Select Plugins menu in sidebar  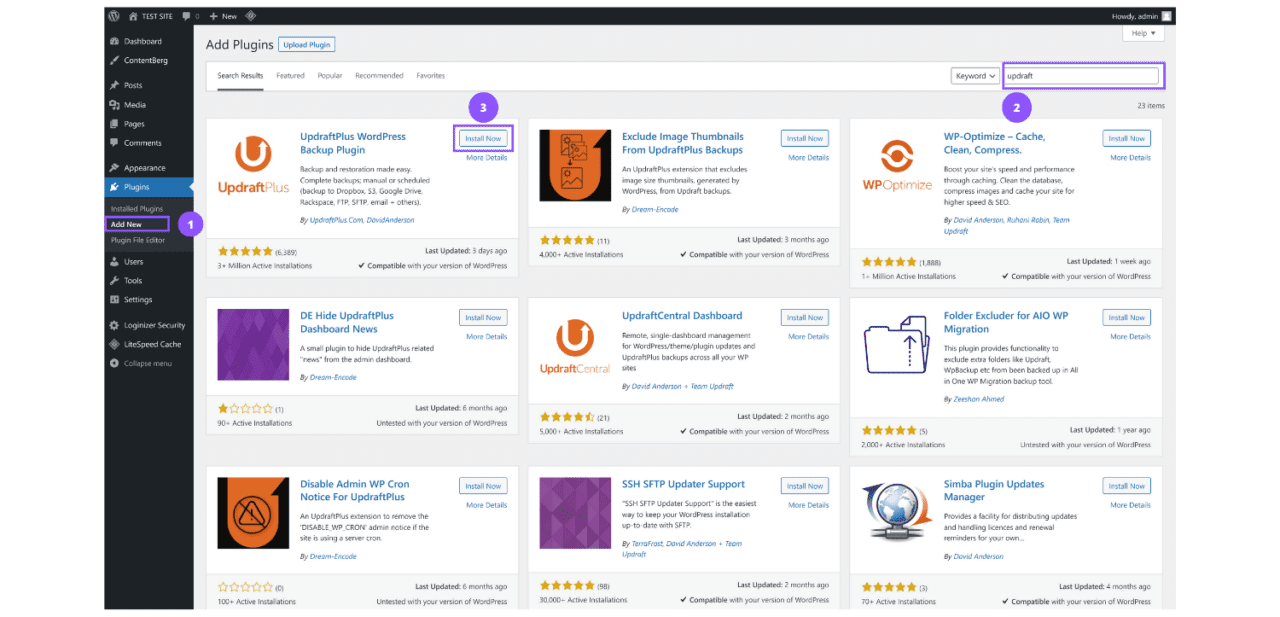point(149,187)
